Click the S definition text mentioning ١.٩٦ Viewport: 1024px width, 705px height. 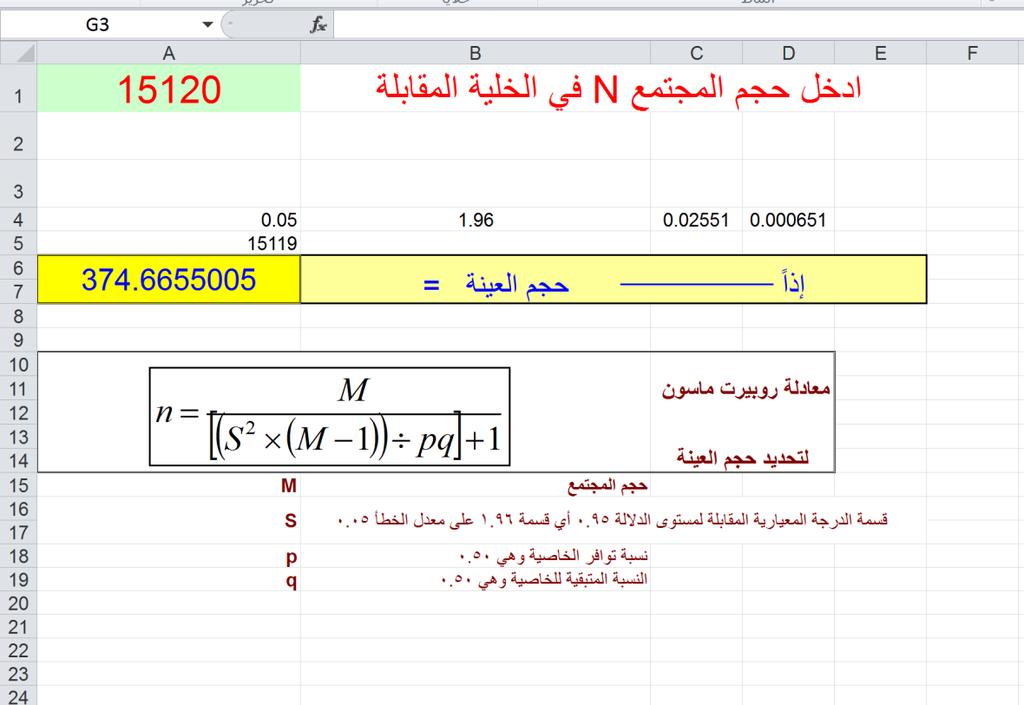pos(613,520)
